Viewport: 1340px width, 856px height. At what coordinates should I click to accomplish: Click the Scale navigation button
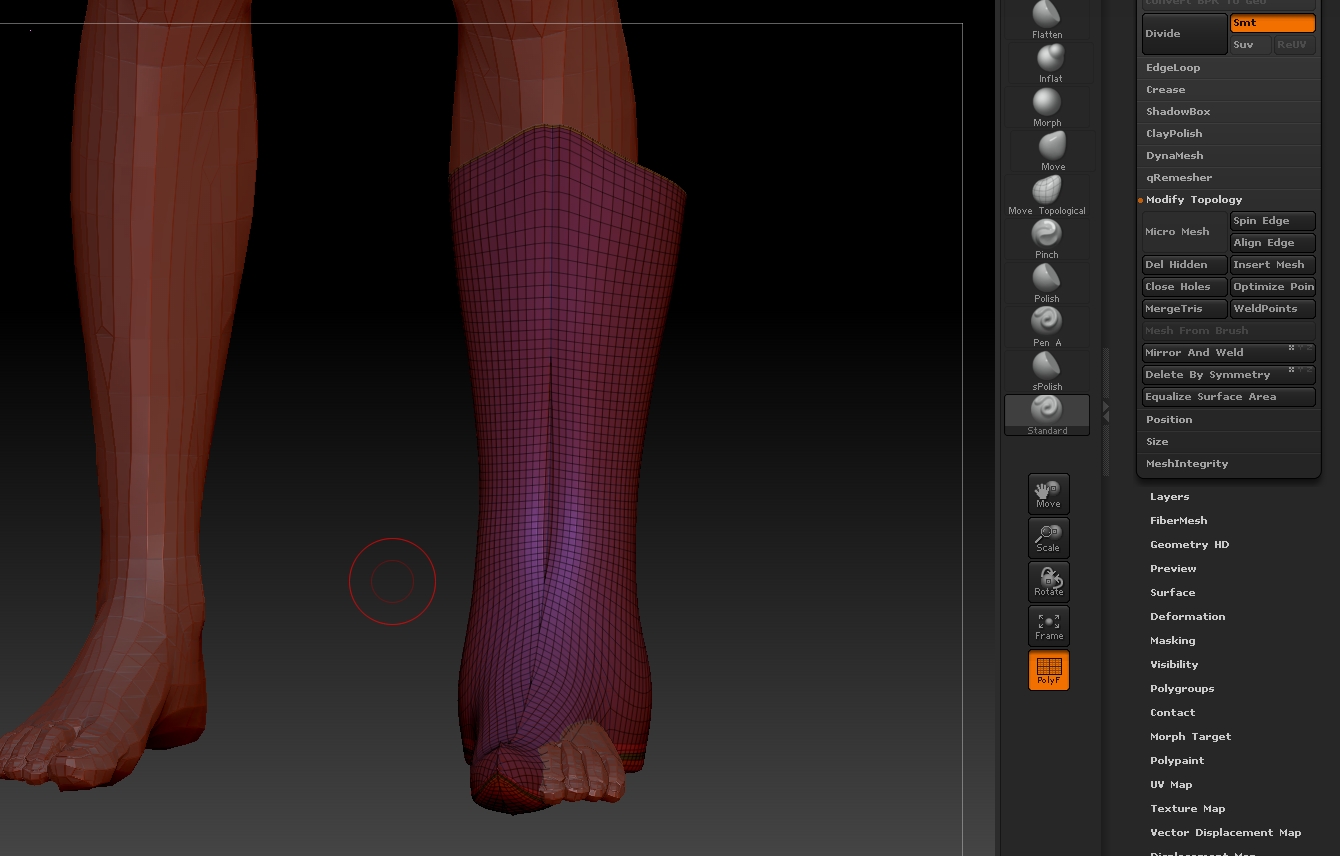(x=1048, y=538)
